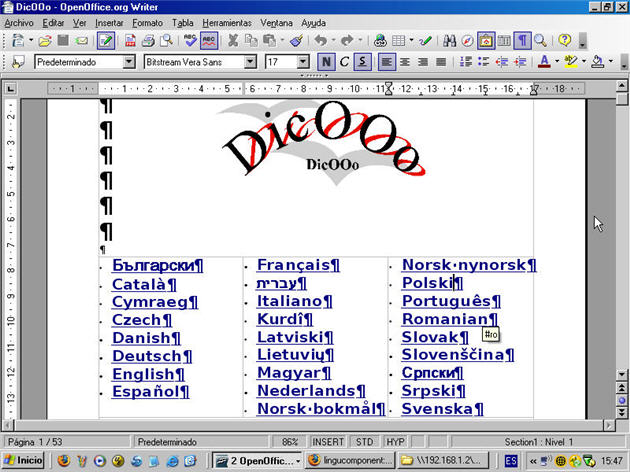Click the Zoom magnifier icon

pyautogui.click(x=540, y=41)
